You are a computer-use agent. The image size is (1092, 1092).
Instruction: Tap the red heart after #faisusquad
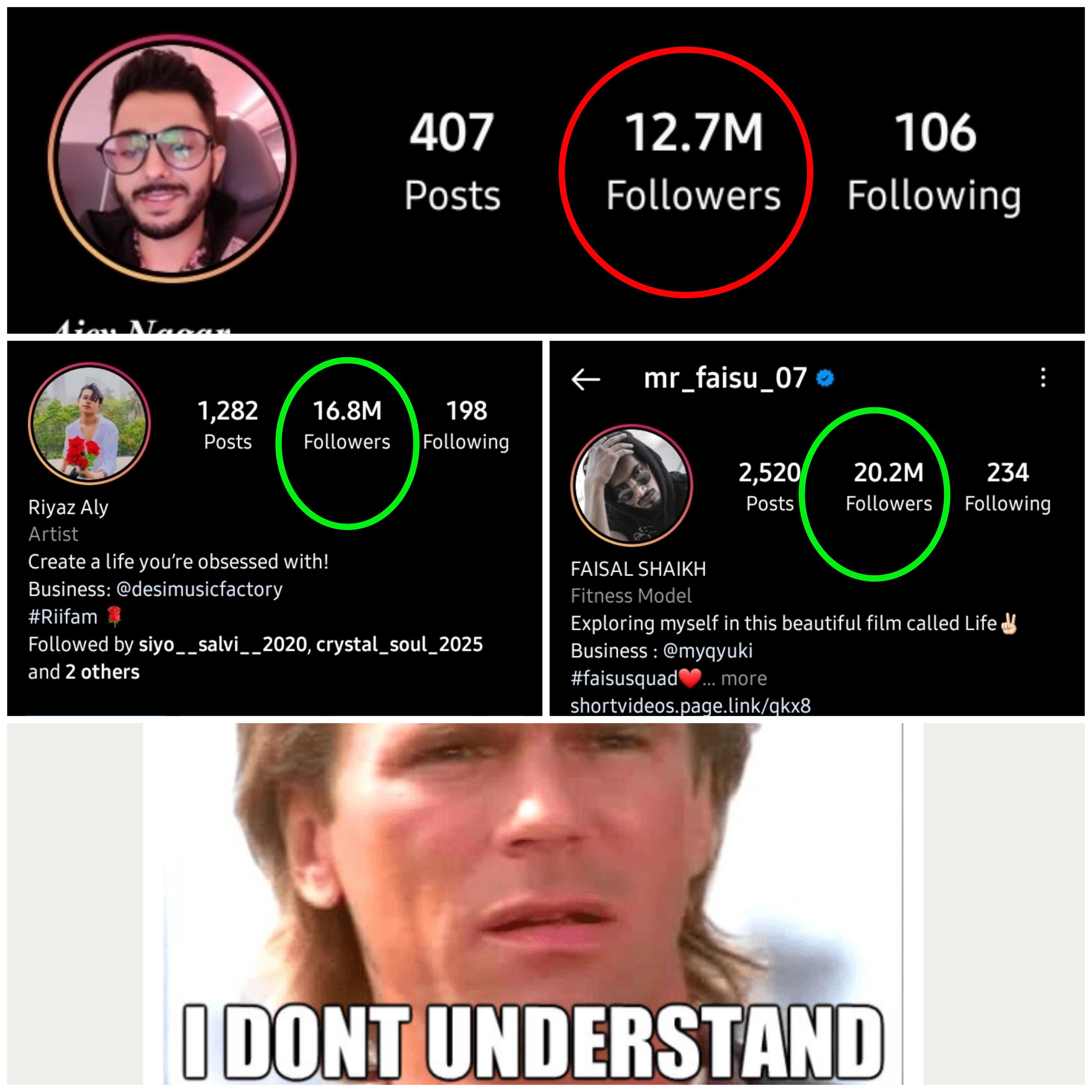pos(690,678)
